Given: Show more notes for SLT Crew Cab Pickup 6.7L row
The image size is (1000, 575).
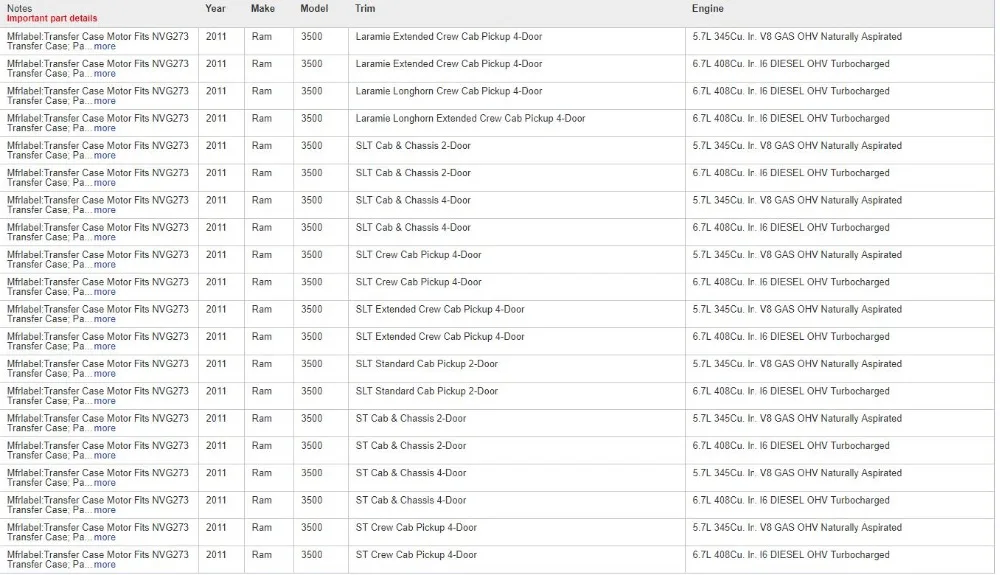Looking at the screenshot, I should pos(105,292).
